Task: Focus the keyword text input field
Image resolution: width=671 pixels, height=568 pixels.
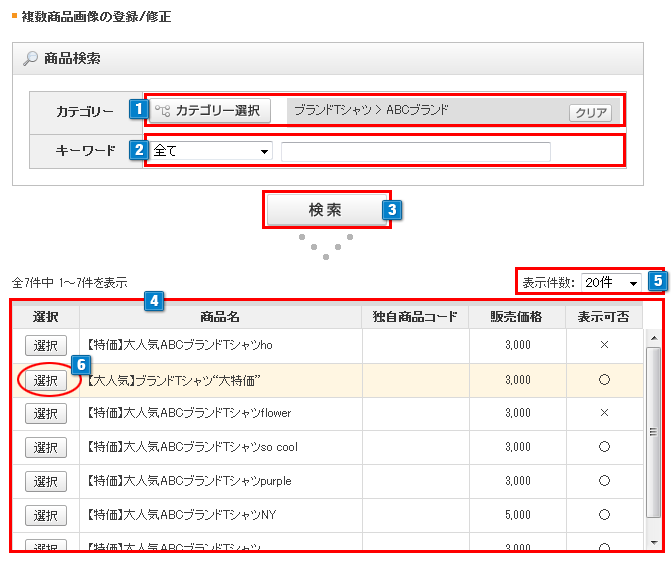Action: pos(415,151)
